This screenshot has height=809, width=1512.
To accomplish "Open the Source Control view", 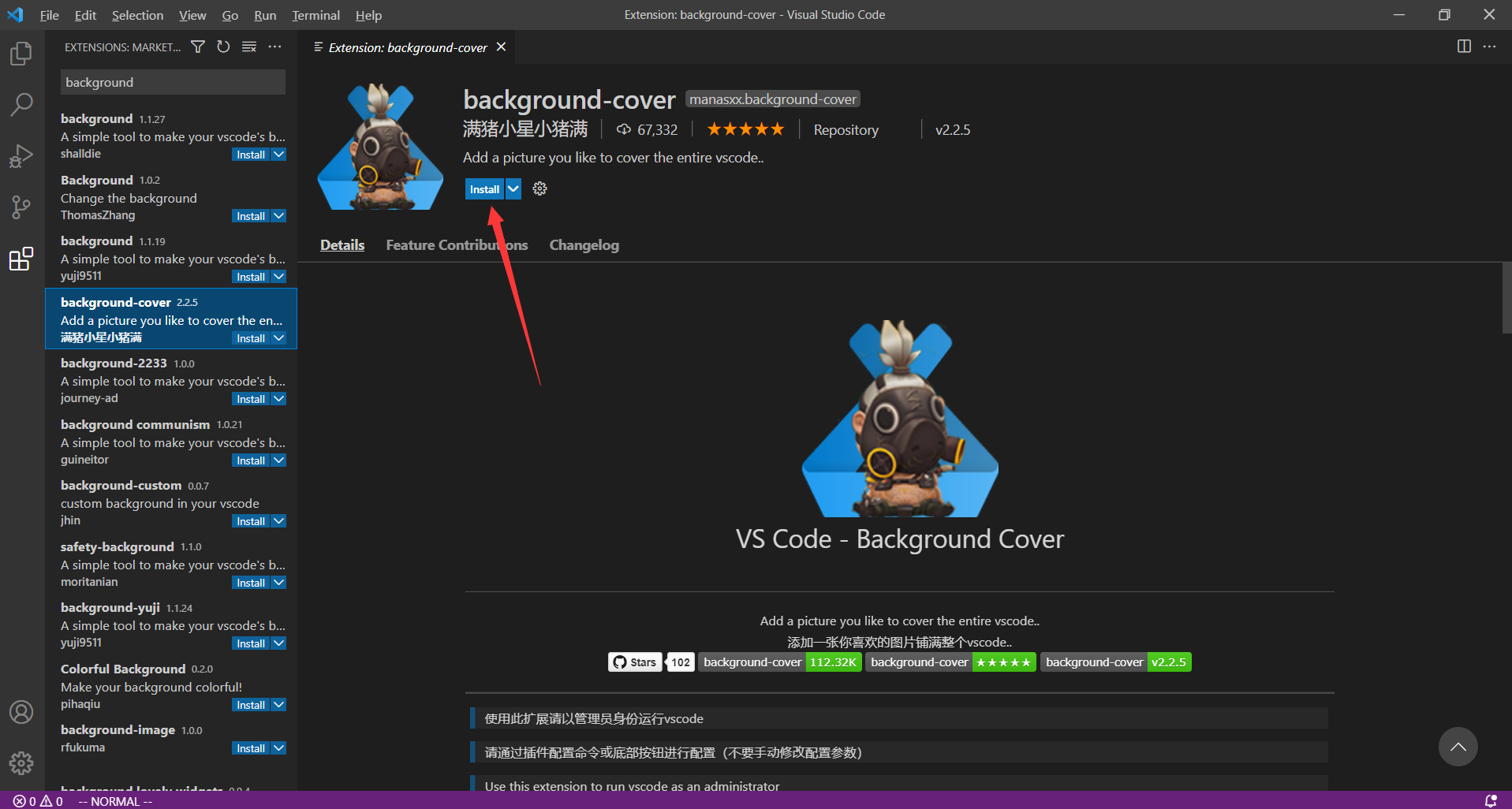I will 21,207.
